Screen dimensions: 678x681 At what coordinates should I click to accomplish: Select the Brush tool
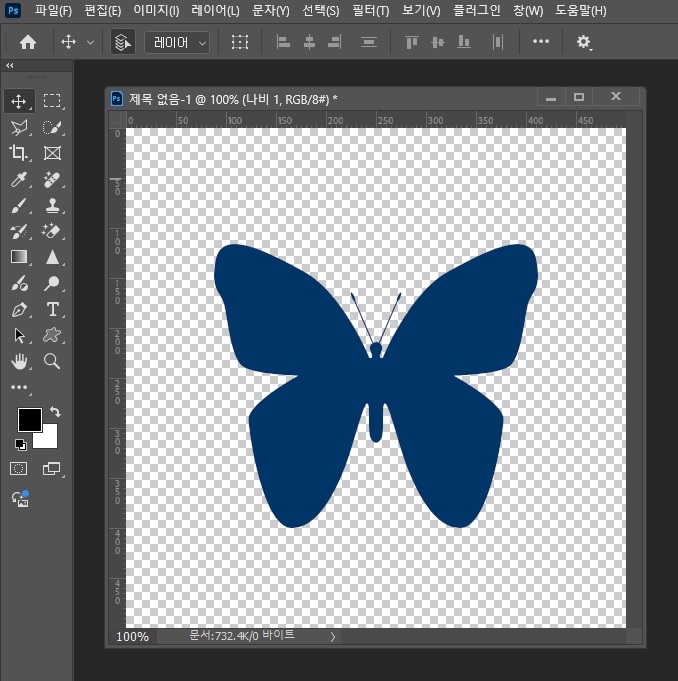19,205
